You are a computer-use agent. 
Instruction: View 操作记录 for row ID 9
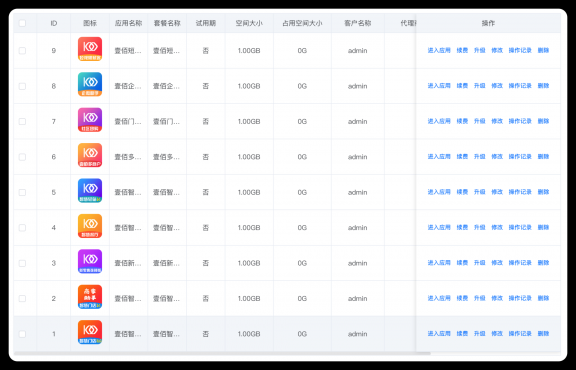tap(520, 50)
